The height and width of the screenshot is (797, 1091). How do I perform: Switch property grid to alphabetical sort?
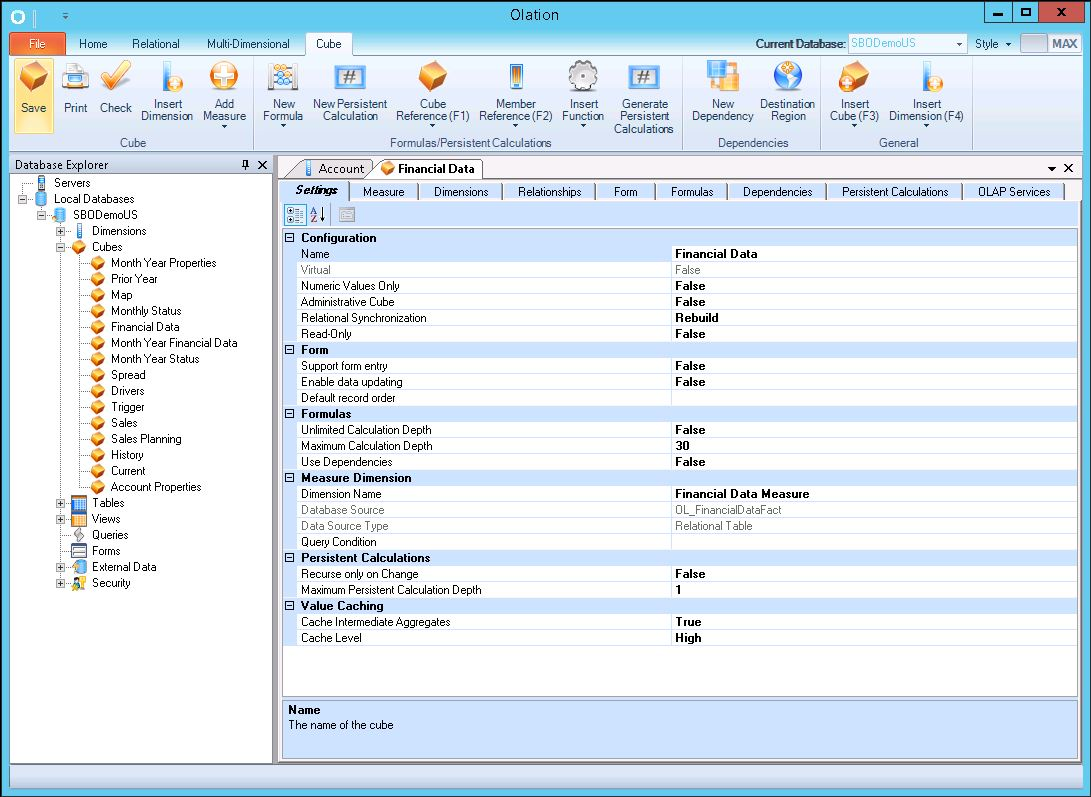pos(317,214)
